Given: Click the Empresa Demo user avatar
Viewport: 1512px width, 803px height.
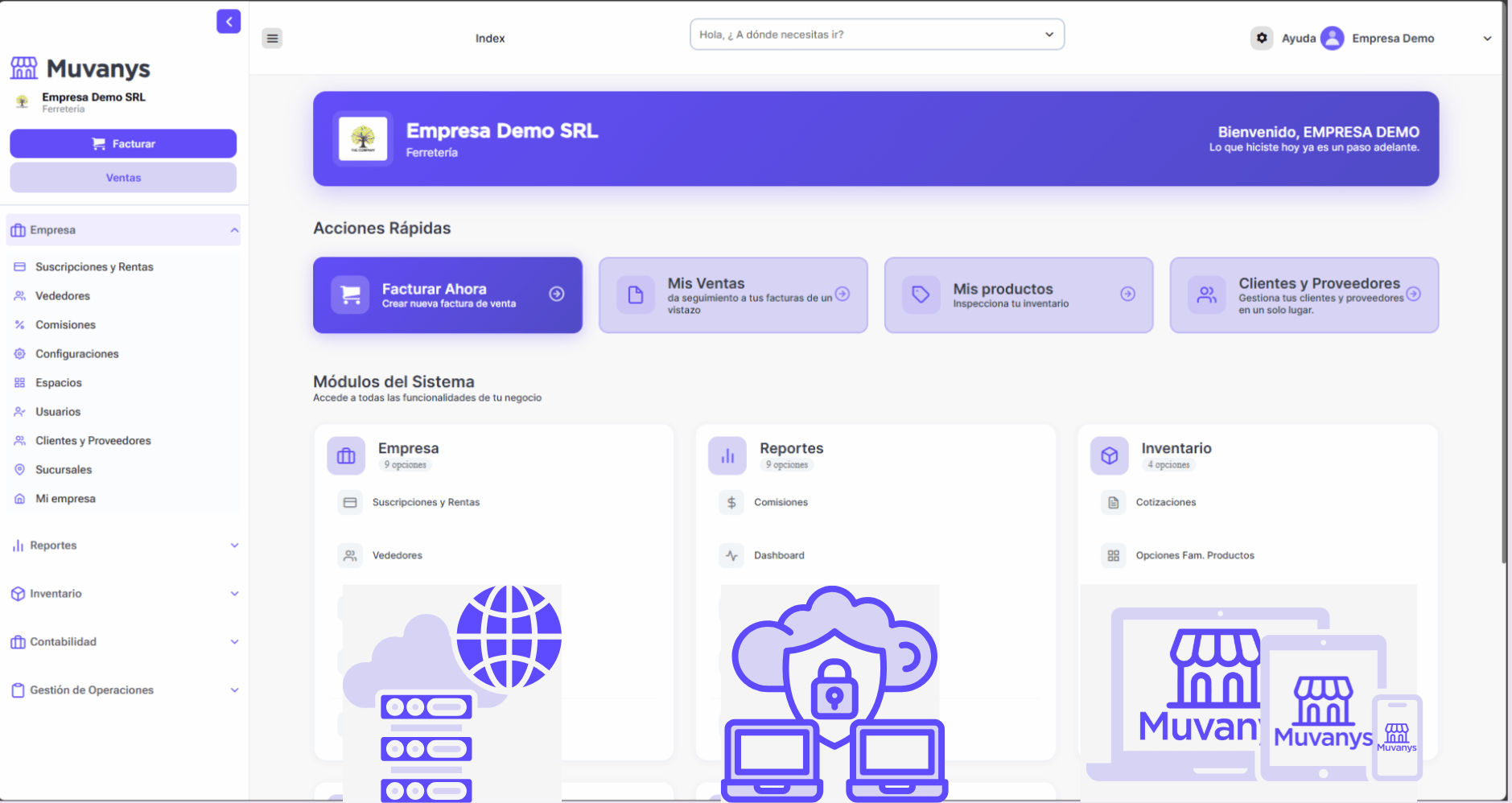Looking at the screenshot, I should coord(1333,38).
